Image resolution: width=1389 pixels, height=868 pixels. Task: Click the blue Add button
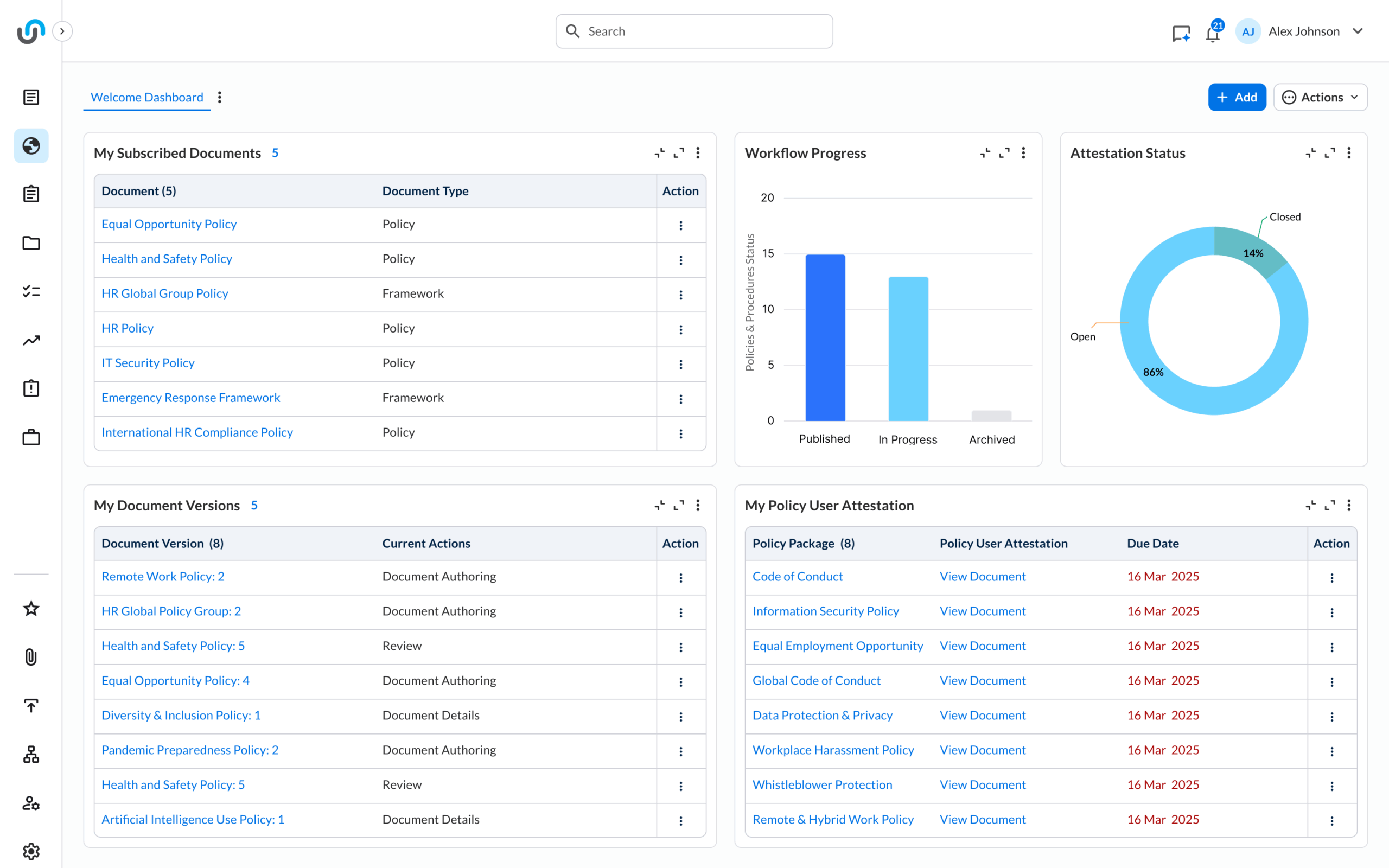pyautogui.click(x=1237, y=97)
